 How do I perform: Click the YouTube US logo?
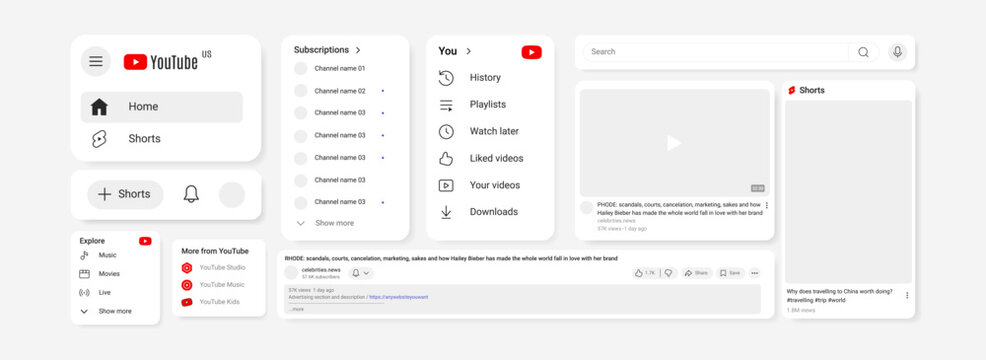167,61
